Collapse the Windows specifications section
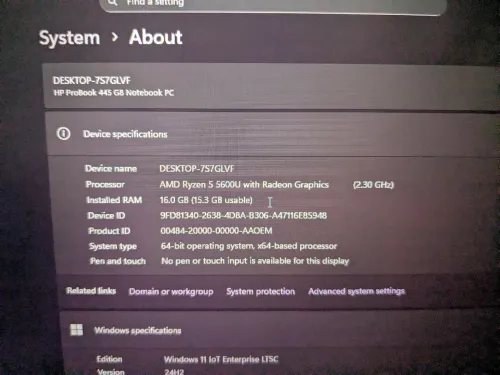The image size is (500, 375). (280, 330)
